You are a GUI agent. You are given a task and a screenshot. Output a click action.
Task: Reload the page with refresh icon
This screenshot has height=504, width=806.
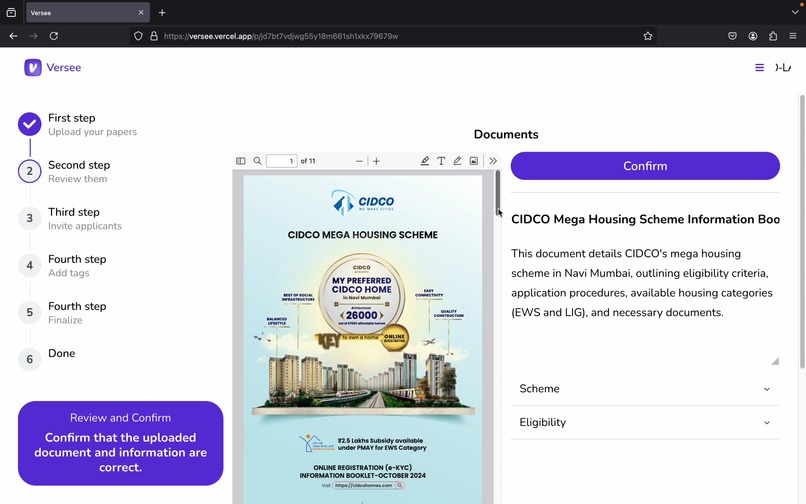coord(53,36)
